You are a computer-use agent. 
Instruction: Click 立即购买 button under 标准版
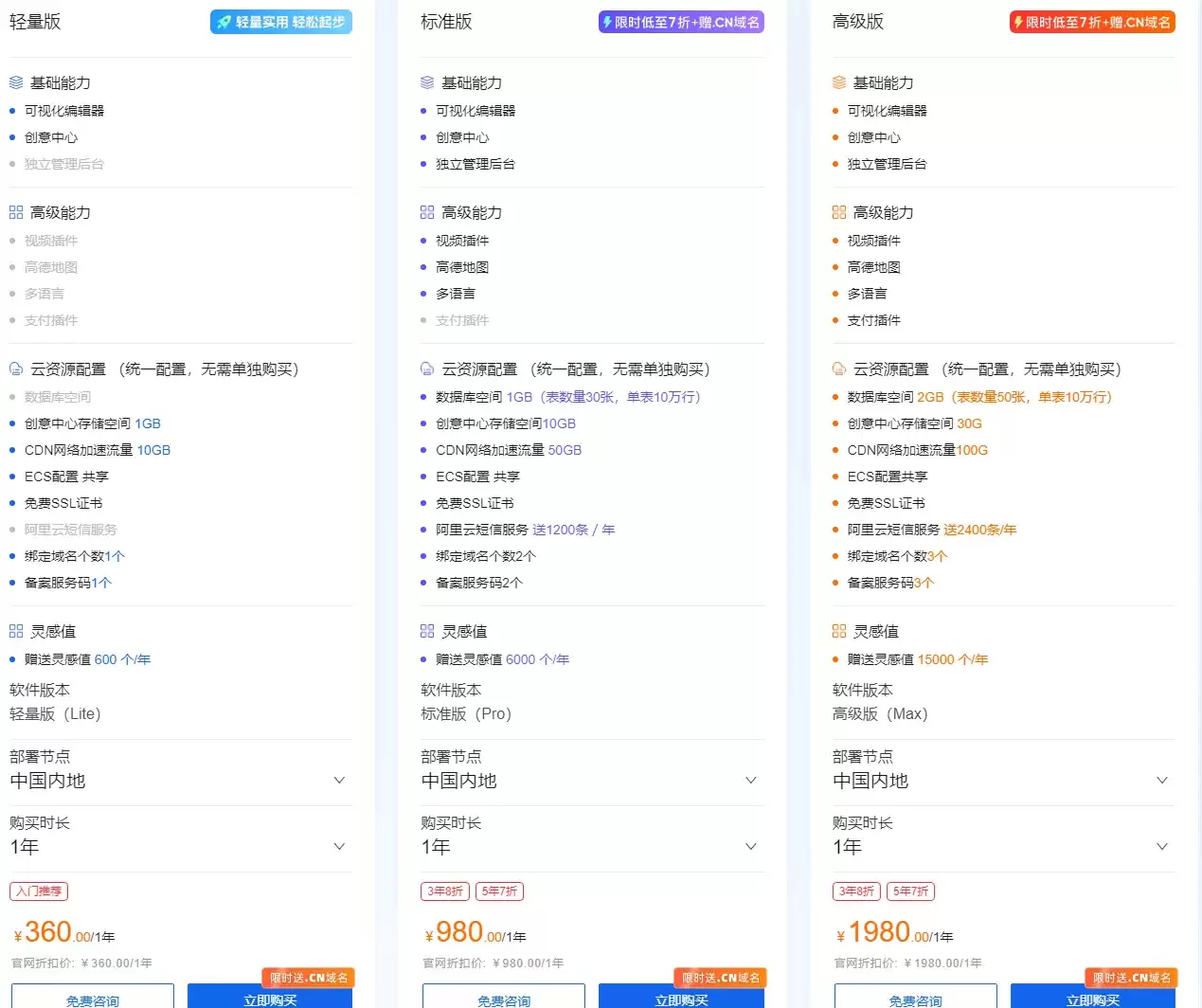click(x=681, y=997)
